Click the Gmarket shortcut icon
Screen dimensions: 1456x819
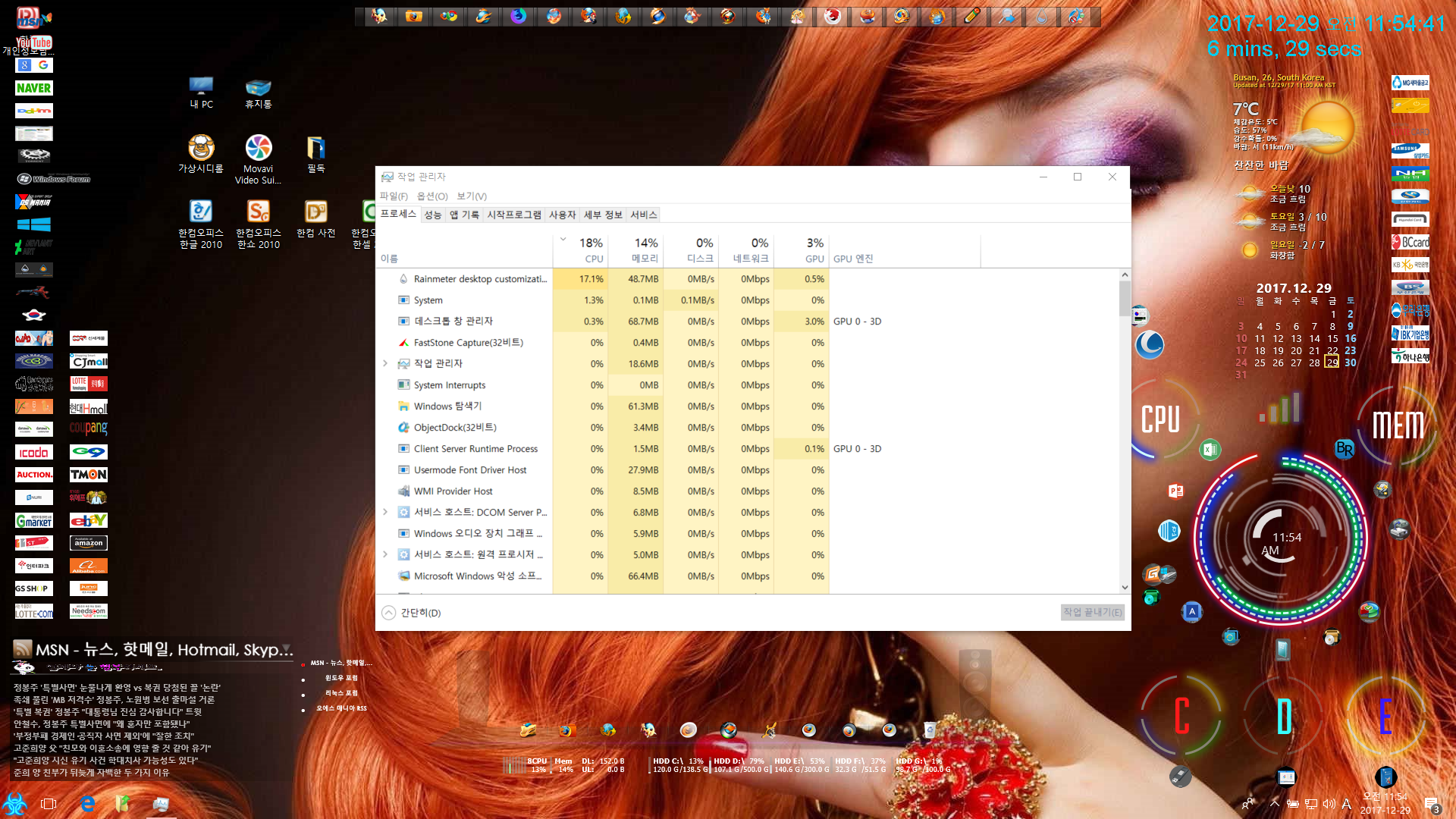[x=34, y=520]
